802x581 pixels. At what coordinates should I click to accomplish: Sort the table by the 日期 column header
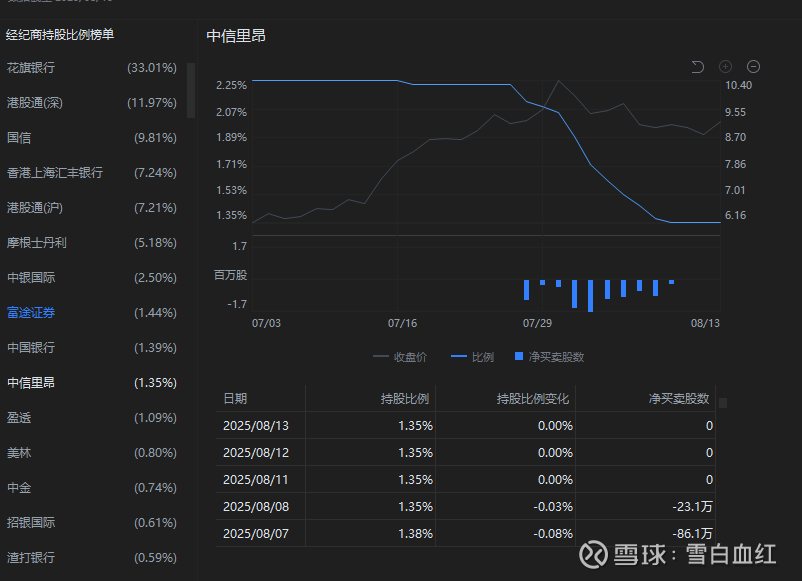(235, 398)
